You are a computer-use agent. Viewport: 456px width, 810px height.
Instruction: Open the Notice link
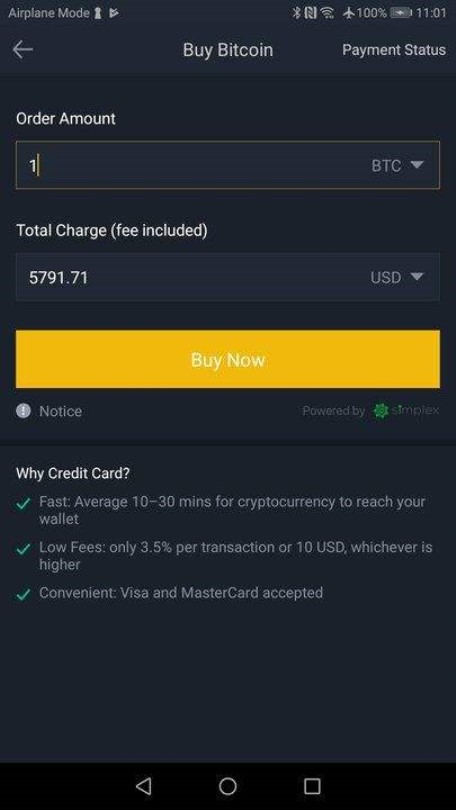point(60,411)
